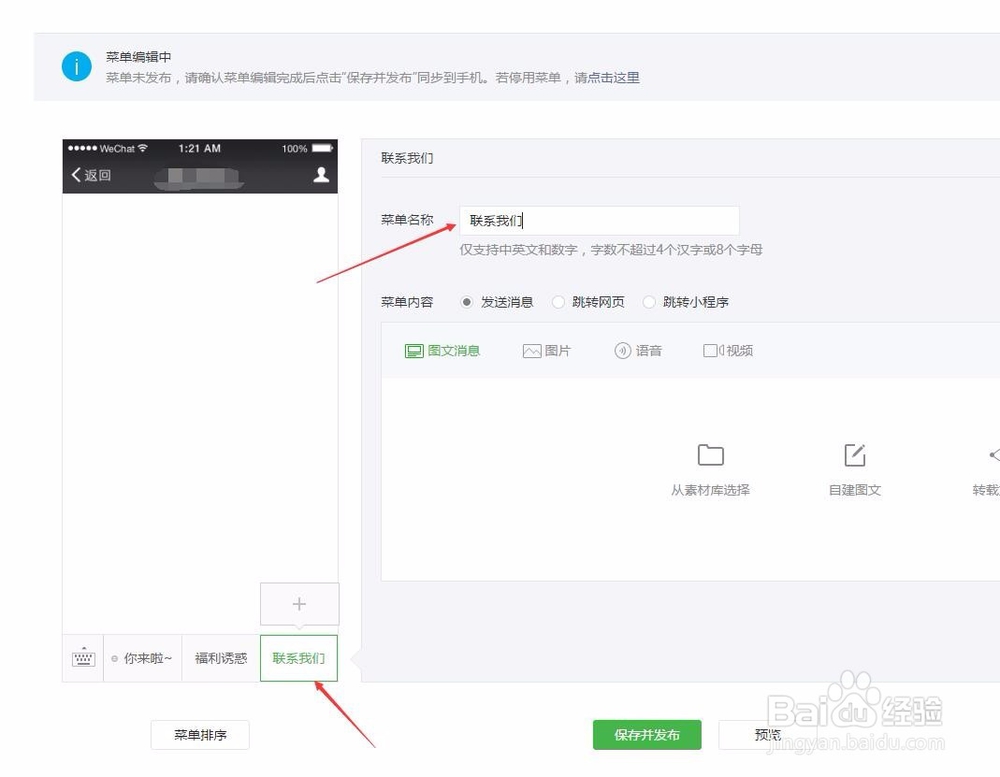Select the 联系我们 menu tab
The image size is (1000, 777).
coord(299,658)
